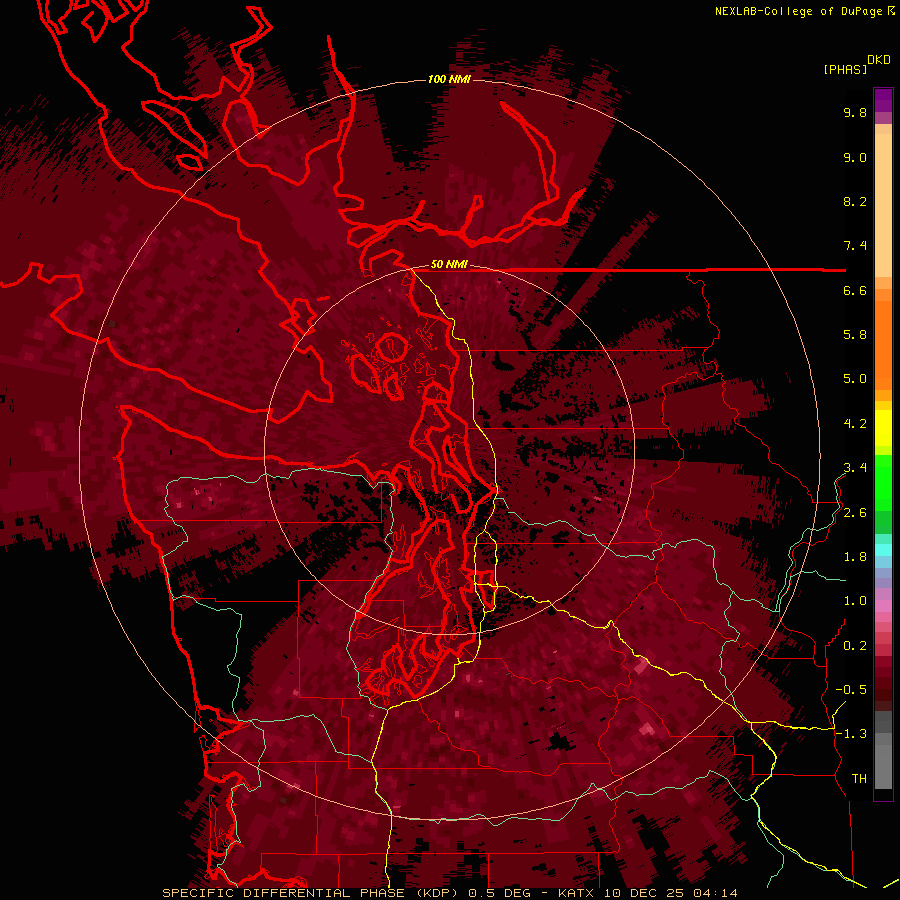Click the [PHAS] units label
Viewport: 900px width, 900px height.
(x=845, y=69)
